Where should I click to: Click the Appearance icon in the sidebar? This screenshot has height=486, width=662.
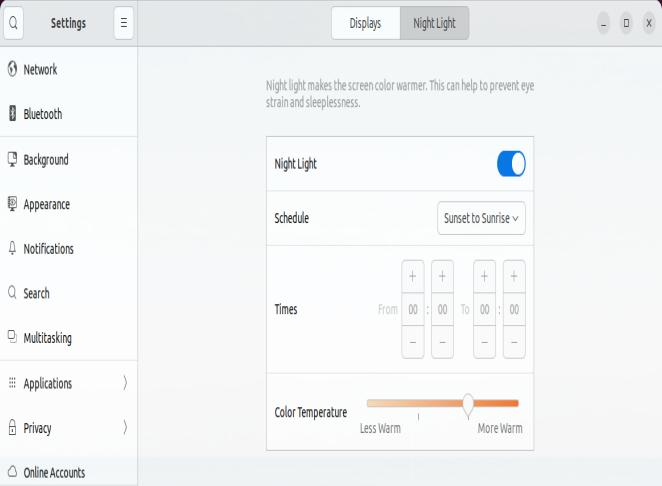click(12, 204)
